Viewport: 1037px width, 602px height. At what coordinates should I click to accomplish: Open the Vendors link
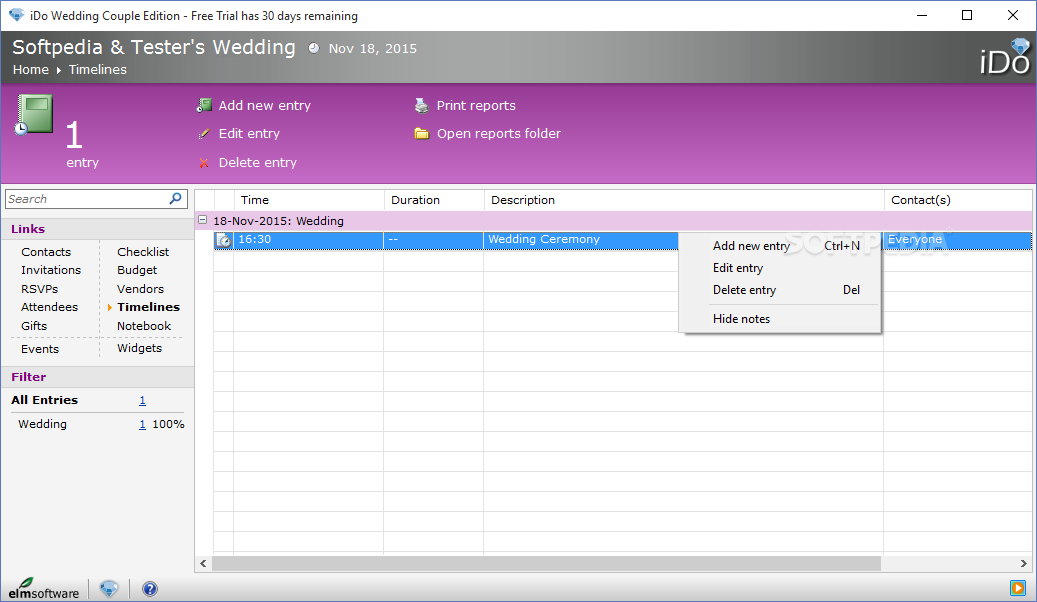[140, 289]
